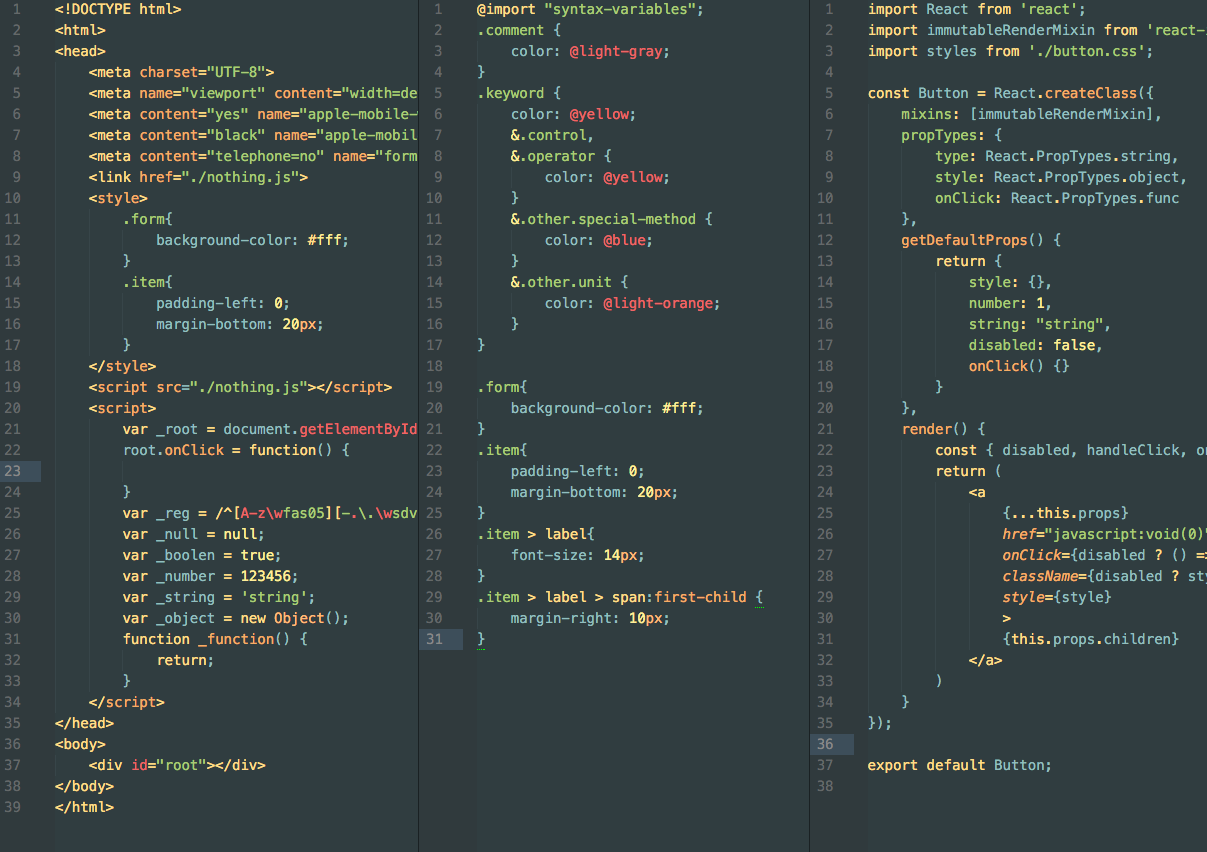
Task: Click the disabled: false, property
Action: tap(1036, 345)
